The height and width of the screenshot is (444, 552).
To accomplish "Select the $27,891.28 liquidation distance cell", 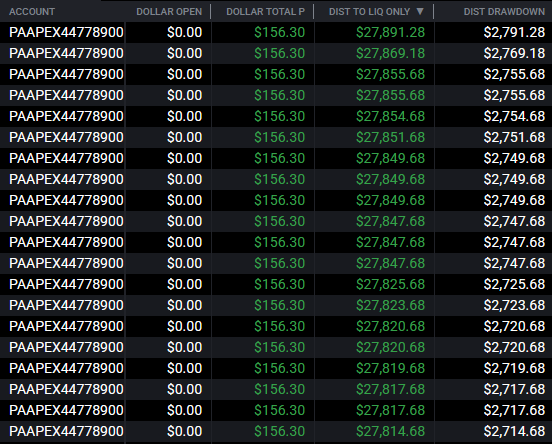I will click(x=390, y=32).
